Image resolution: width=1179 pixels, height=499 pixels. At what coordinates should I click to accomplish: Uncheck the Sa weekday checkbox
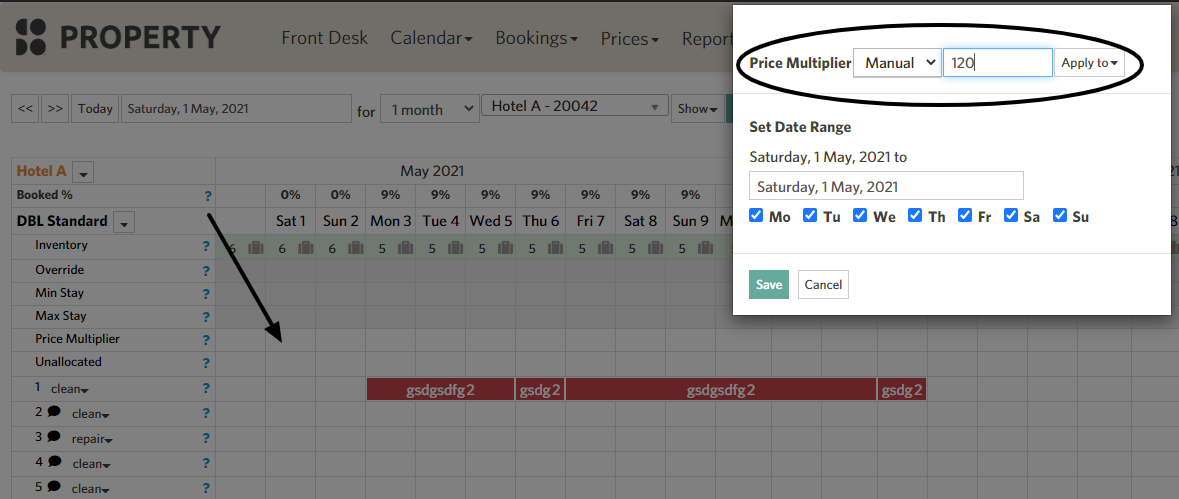click(1011, 216)
